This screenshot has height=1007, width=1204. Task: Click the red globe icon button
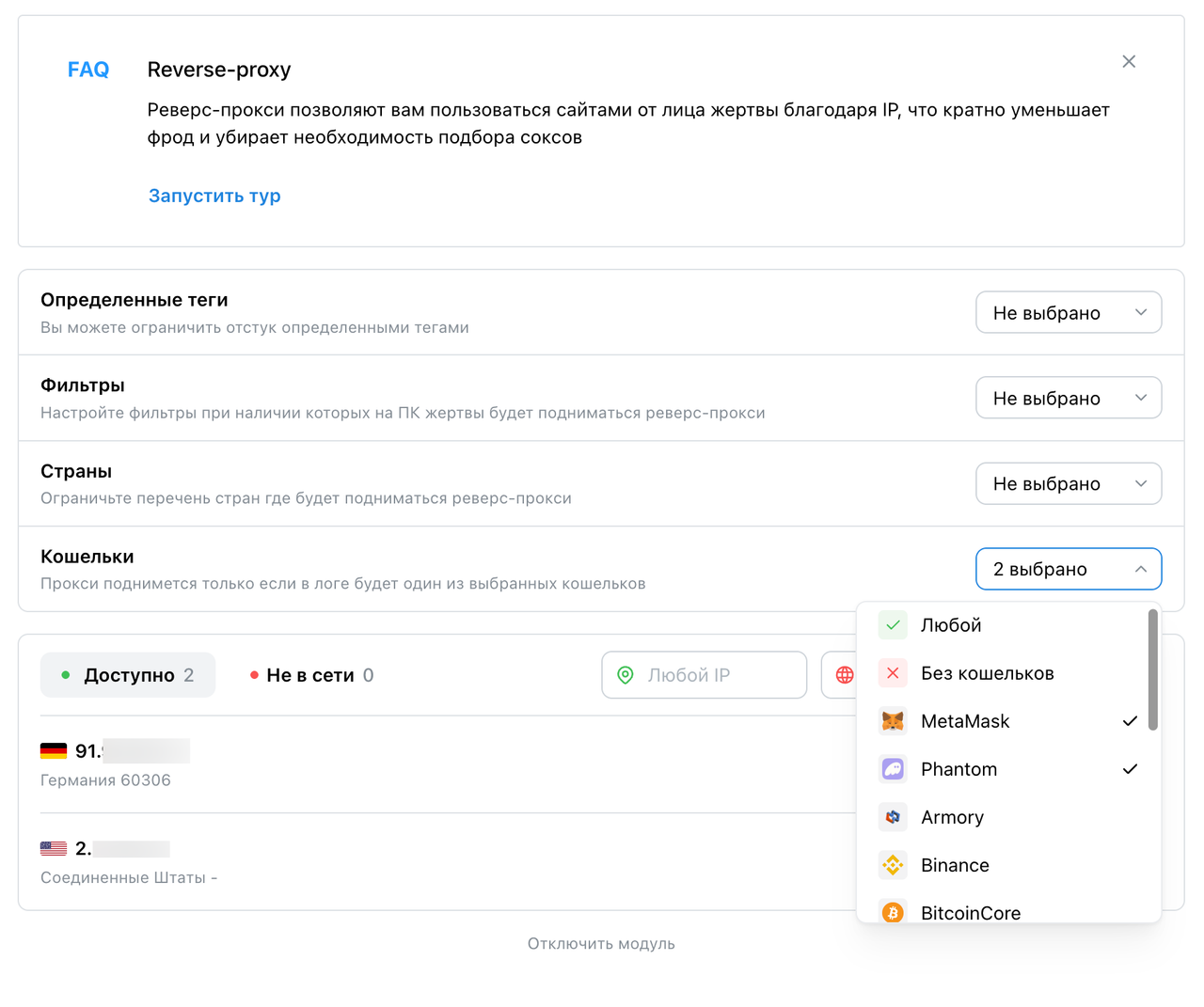845,675
